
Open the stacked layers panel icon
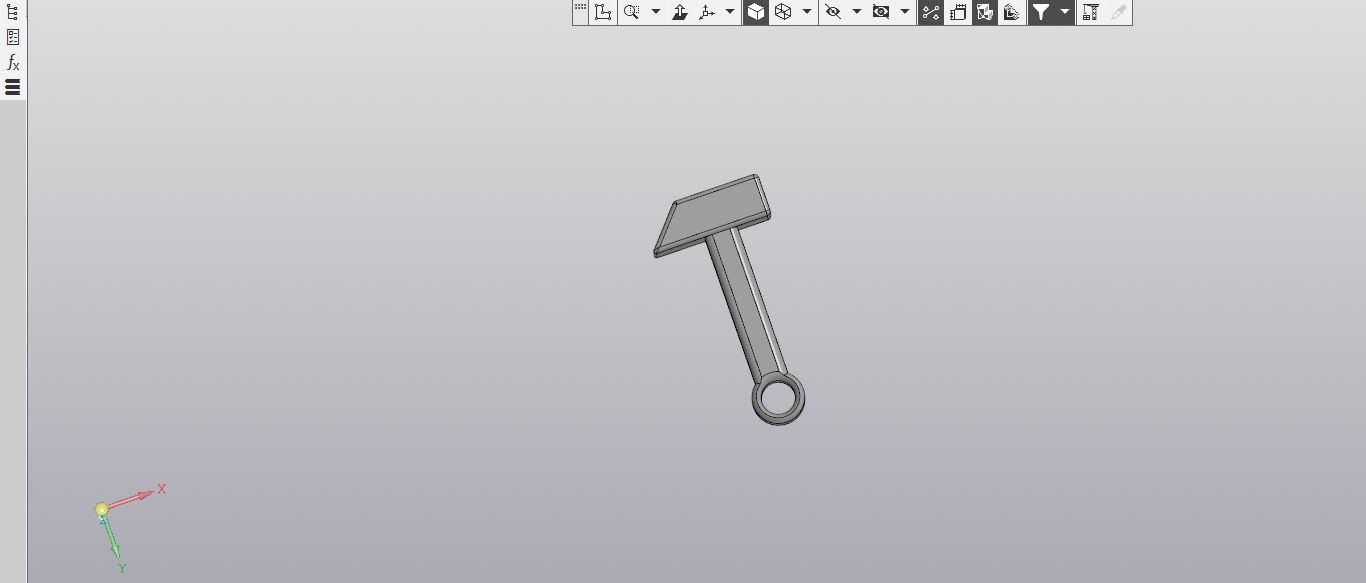click(x=13, y=87)
